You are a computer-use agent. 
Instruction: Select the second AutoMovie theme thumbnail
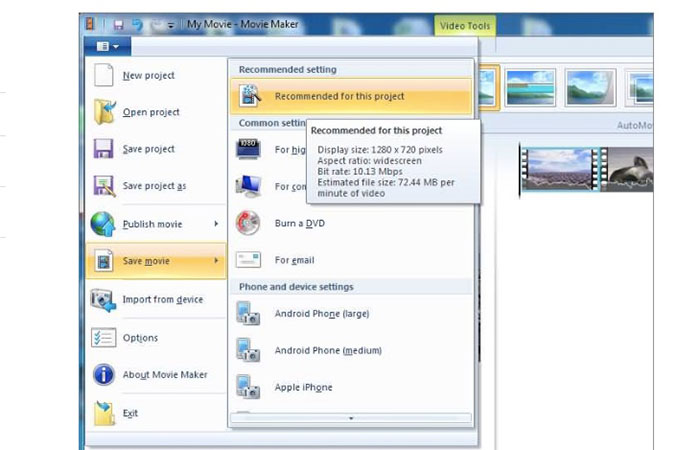530,87
